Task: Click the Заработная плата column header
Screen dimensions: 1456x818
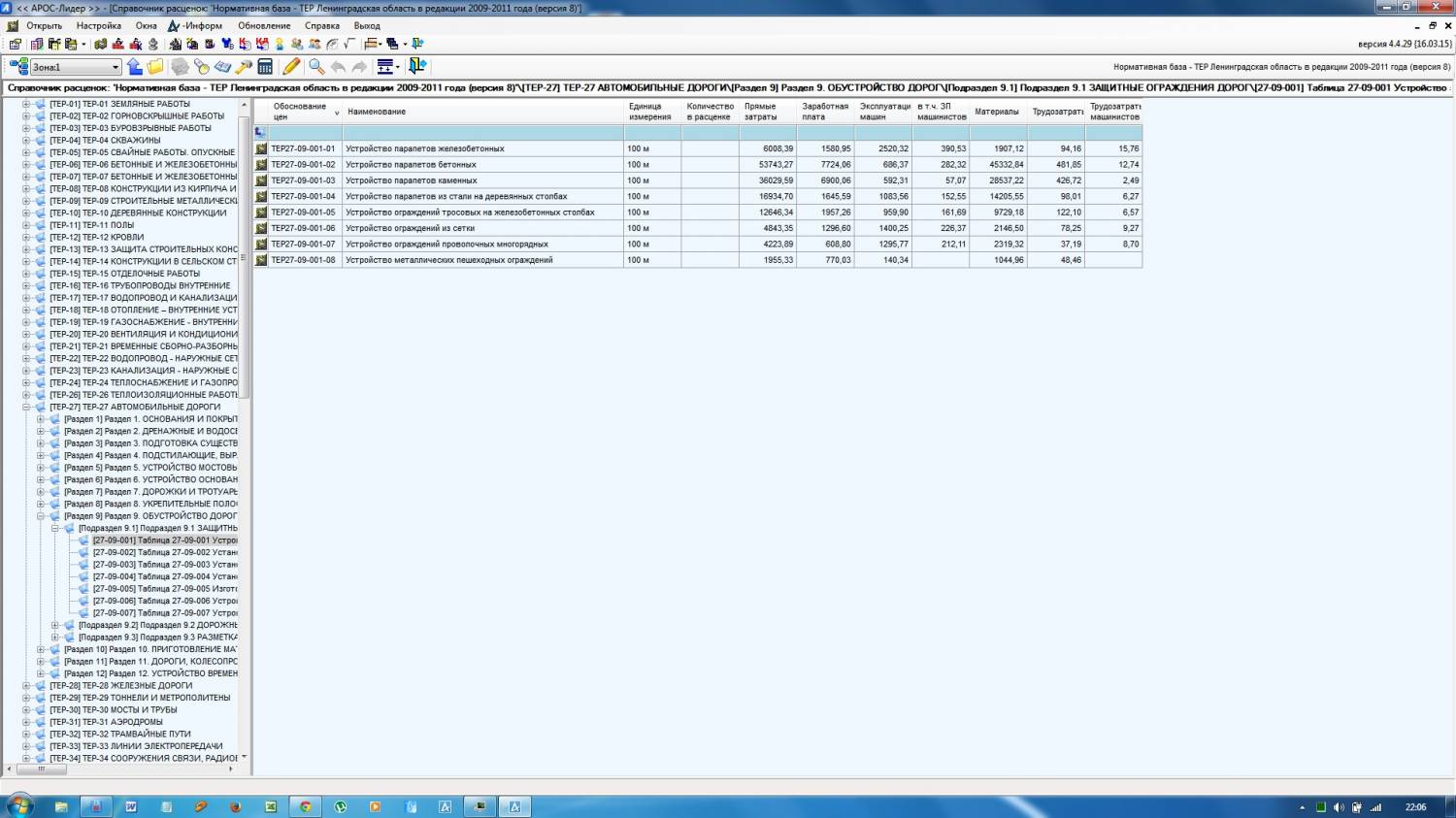Action: click(825, 112)
